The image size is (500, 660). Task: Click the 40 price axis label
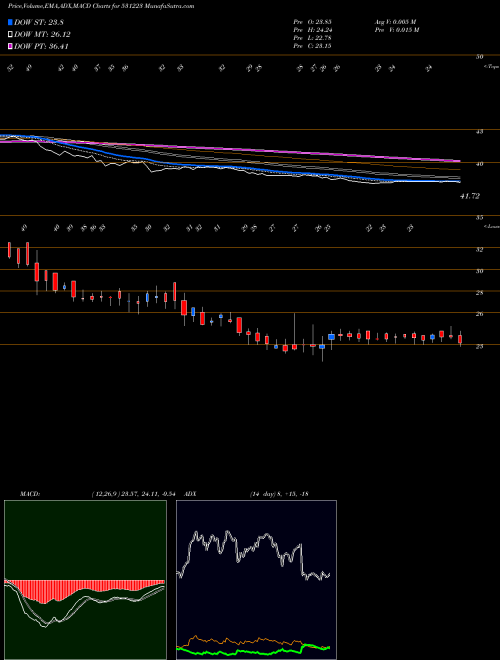point(479,164)
